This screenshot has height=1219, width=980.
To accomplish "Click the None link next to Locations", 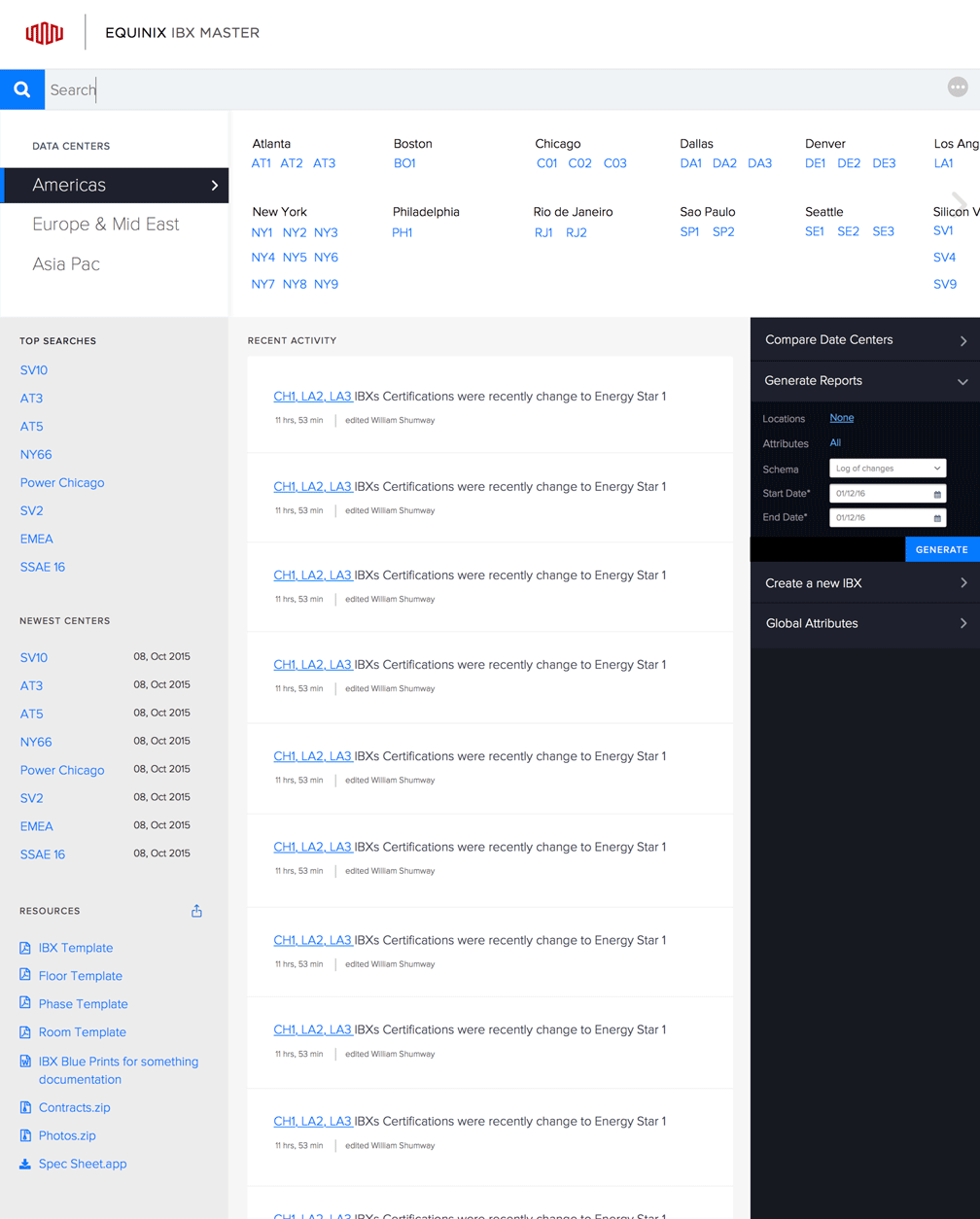I will (x=840, y=418).
